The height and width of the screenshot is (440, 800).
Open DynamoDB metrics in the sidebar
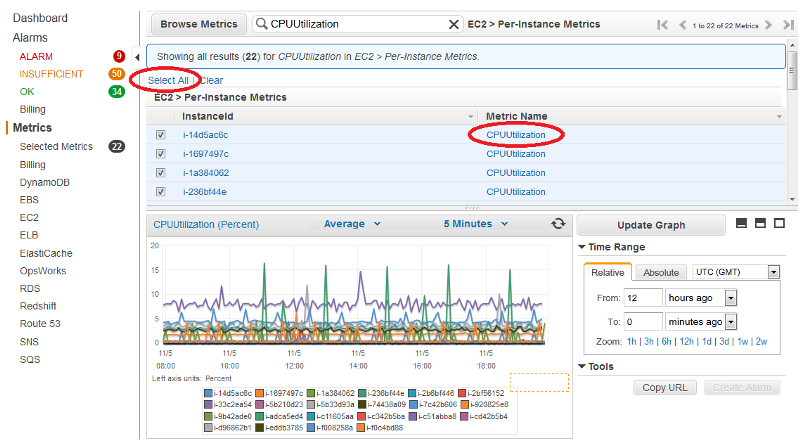[x=44, y=182]
